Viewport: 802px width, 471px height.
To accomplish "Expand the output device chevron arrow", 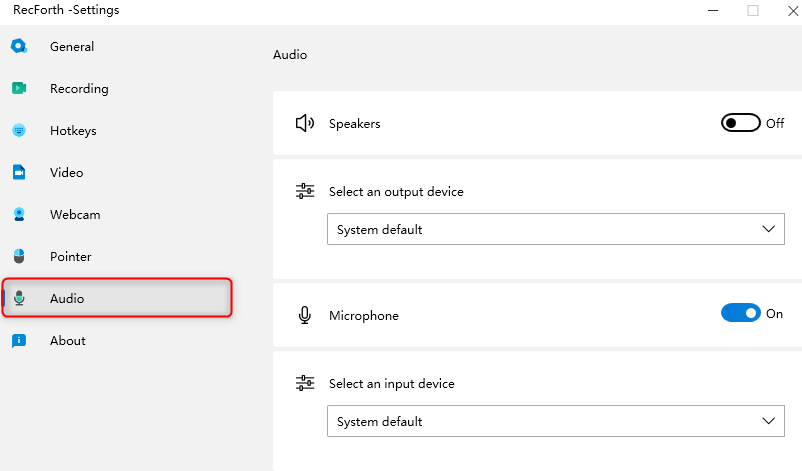I will pos(768,229).
